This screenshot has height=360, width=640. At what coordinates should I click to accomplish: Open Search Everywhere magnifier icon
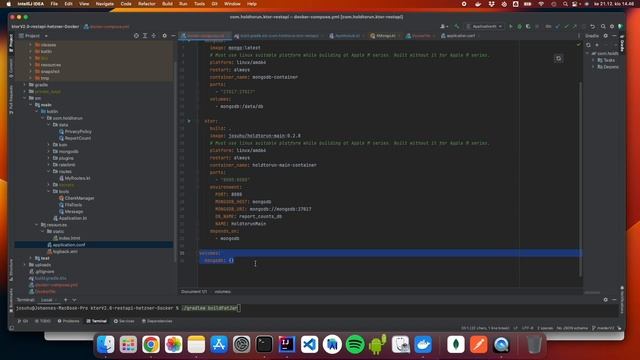point(603,27)
